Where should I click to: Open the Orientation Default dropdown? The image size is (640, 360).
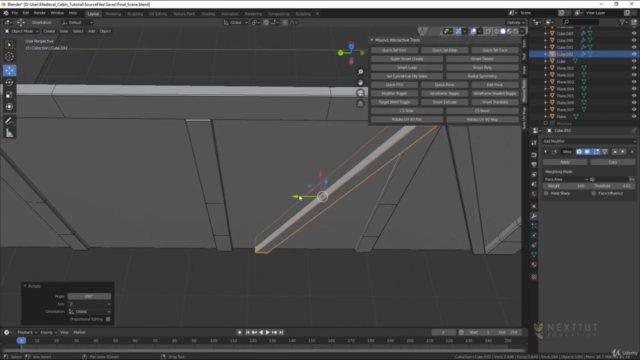click(78, 22)
